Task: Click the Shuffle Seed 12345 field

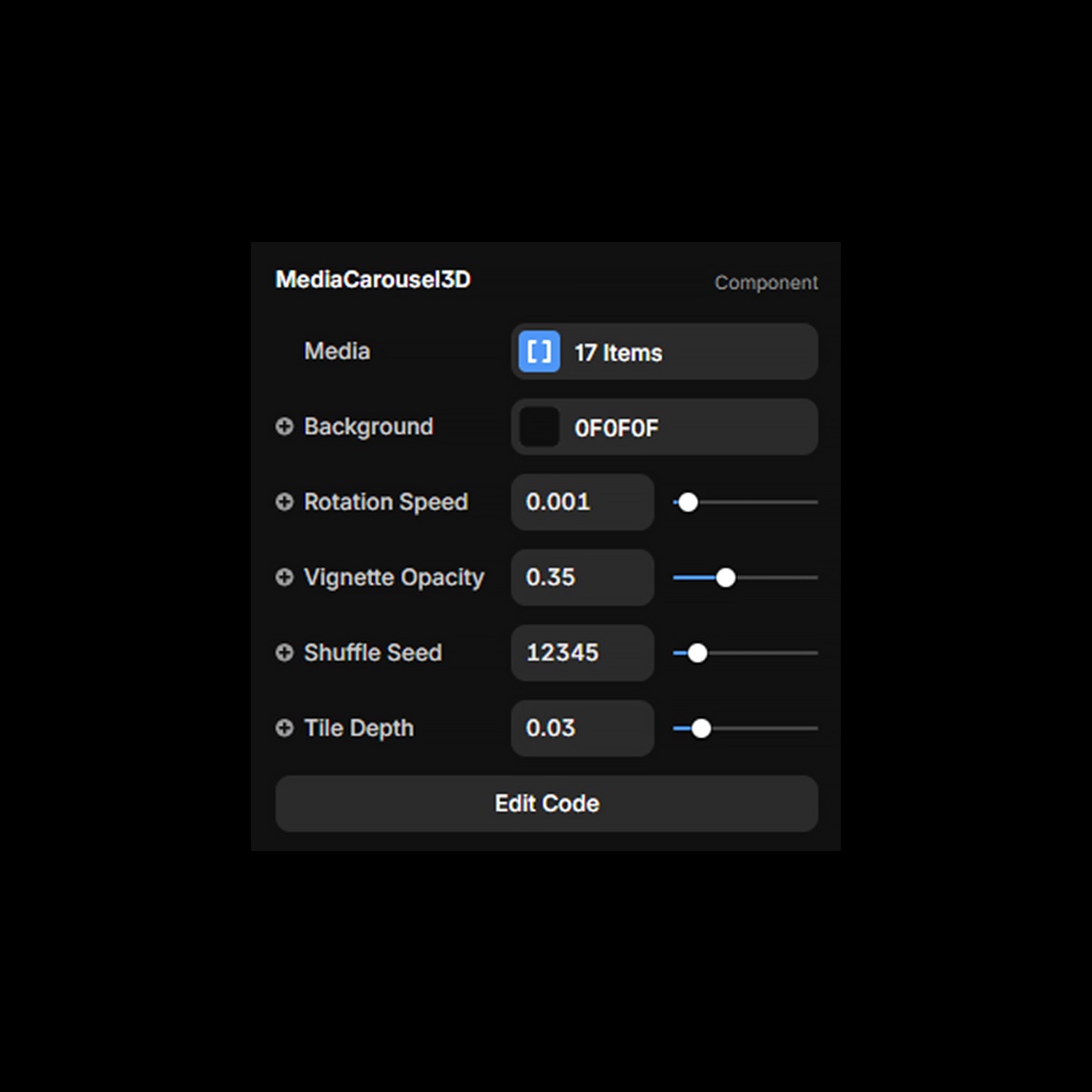Action: tap(581, 652)
